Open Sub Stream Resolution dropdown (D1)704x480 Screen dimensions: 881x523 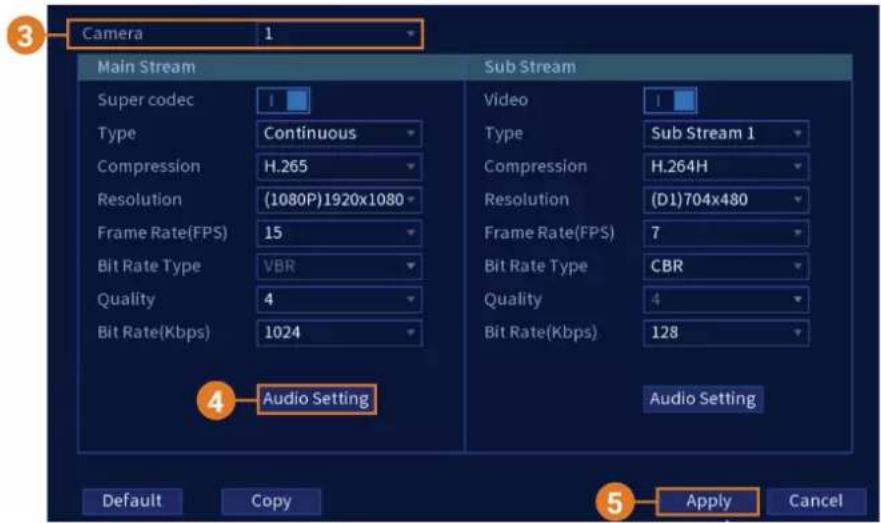tap(726, 200)
